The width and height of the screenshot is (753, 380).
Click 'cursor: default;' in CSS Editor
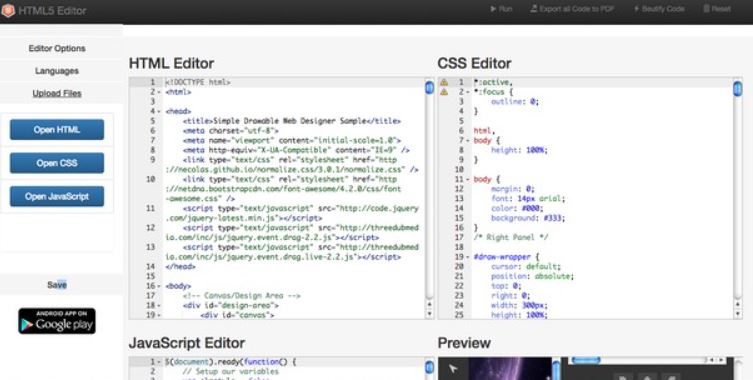(x=526, y=267)
